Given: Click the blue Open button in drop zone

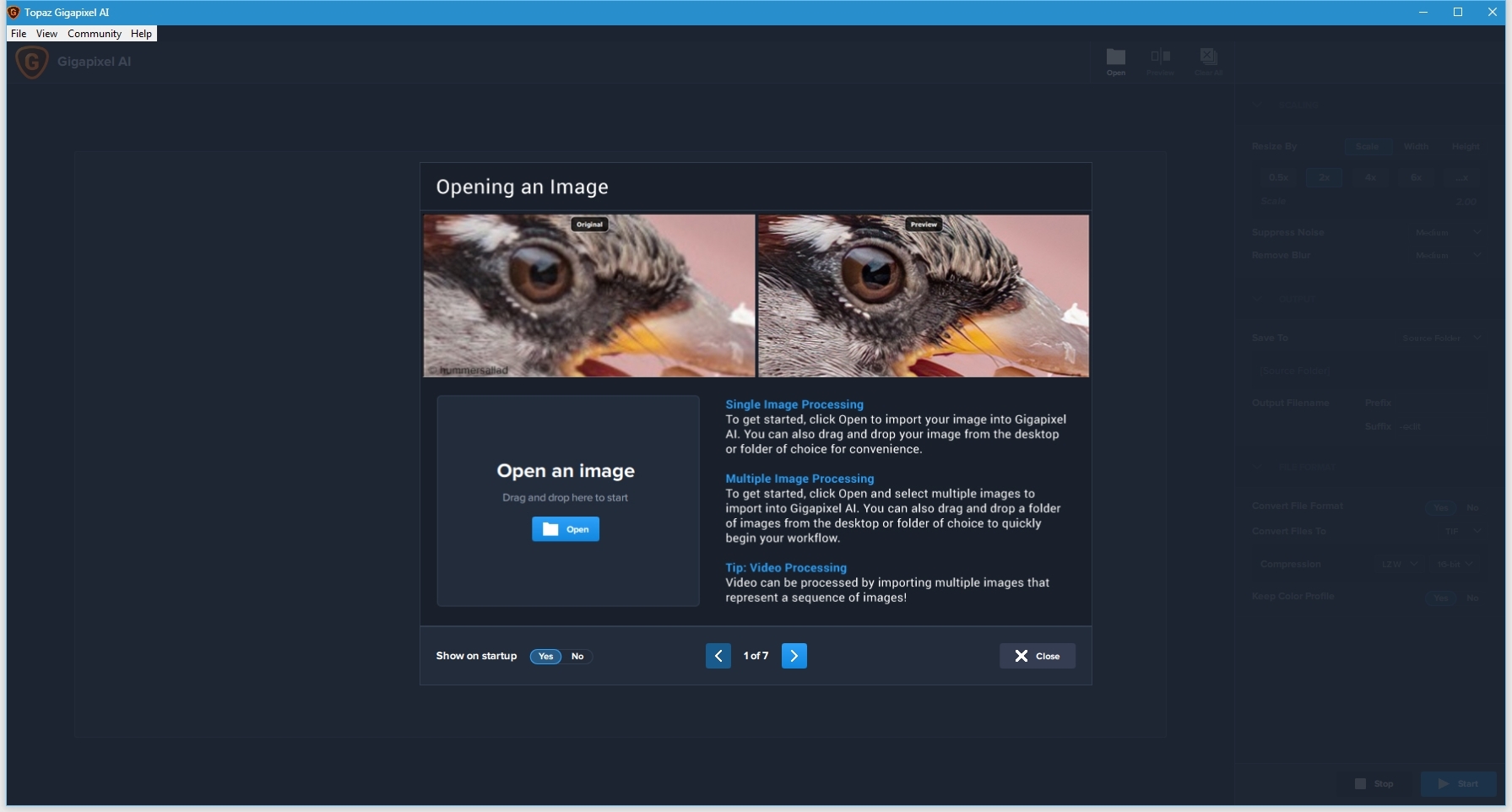Looking at the screenshot, I should coord(566,529).
